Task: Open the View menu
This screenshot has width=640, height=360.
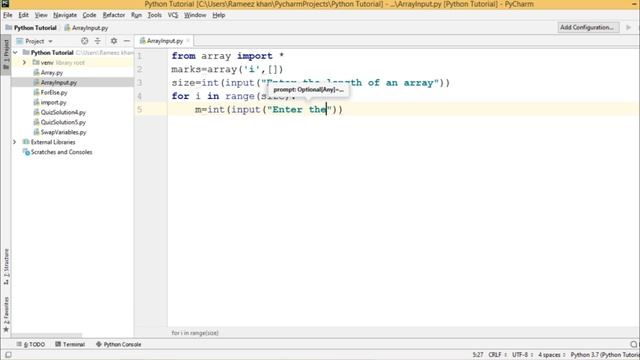Action: pos(41,15)
